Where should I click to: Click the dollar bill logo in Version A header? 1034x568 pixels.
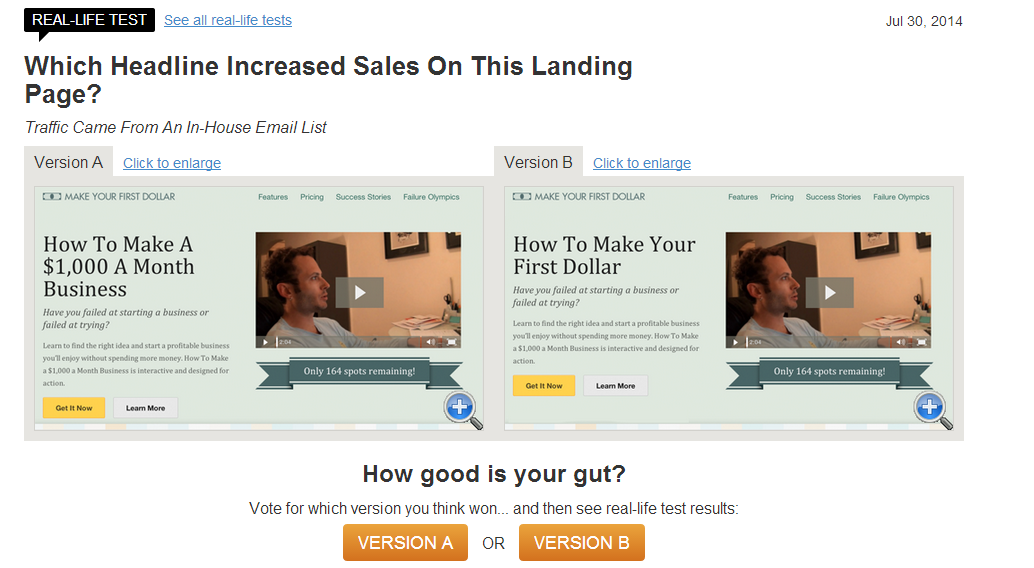(x=51, y=197)
